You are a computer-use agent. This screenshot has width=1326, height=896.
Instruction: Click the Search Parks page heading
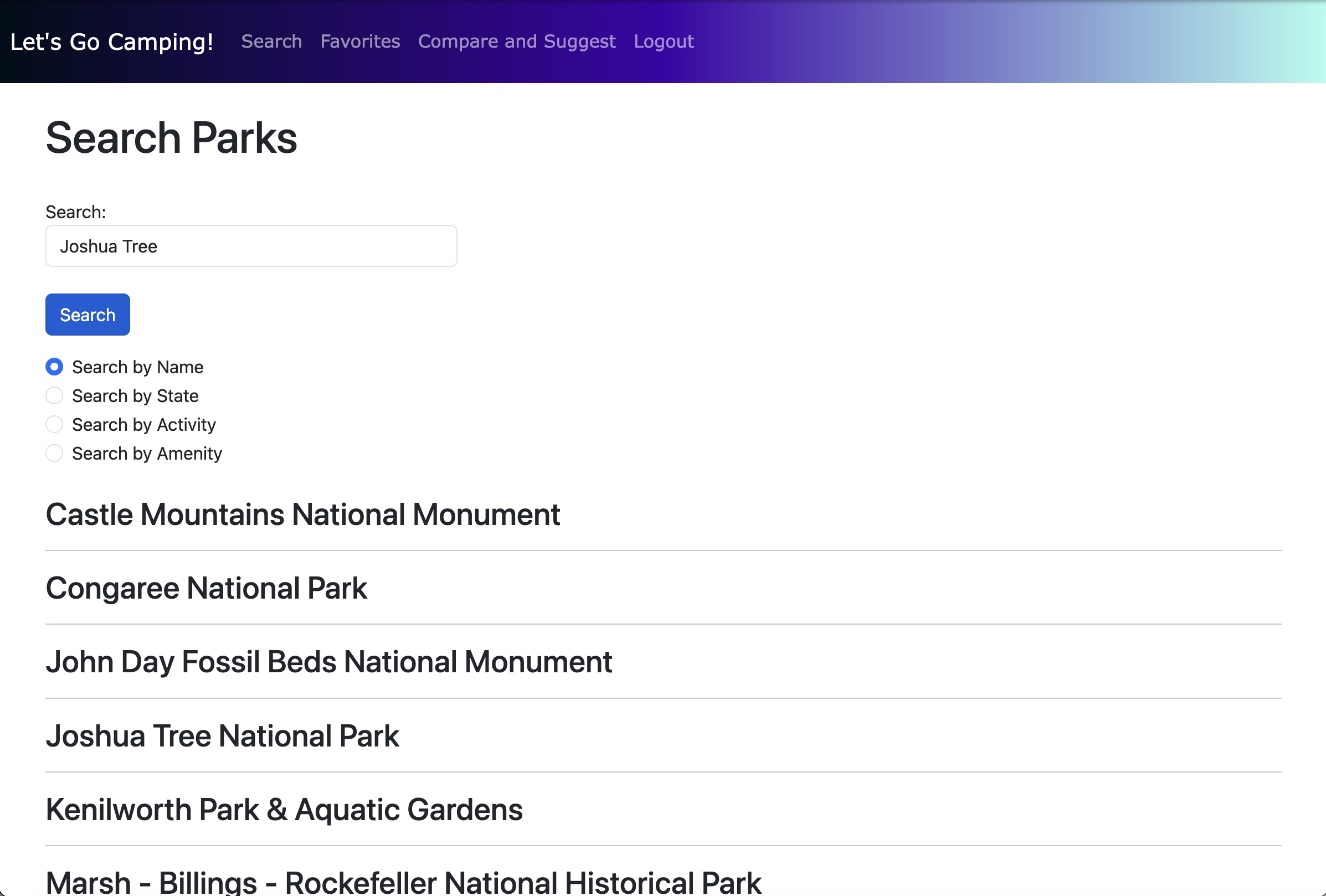tap(171, 138)
